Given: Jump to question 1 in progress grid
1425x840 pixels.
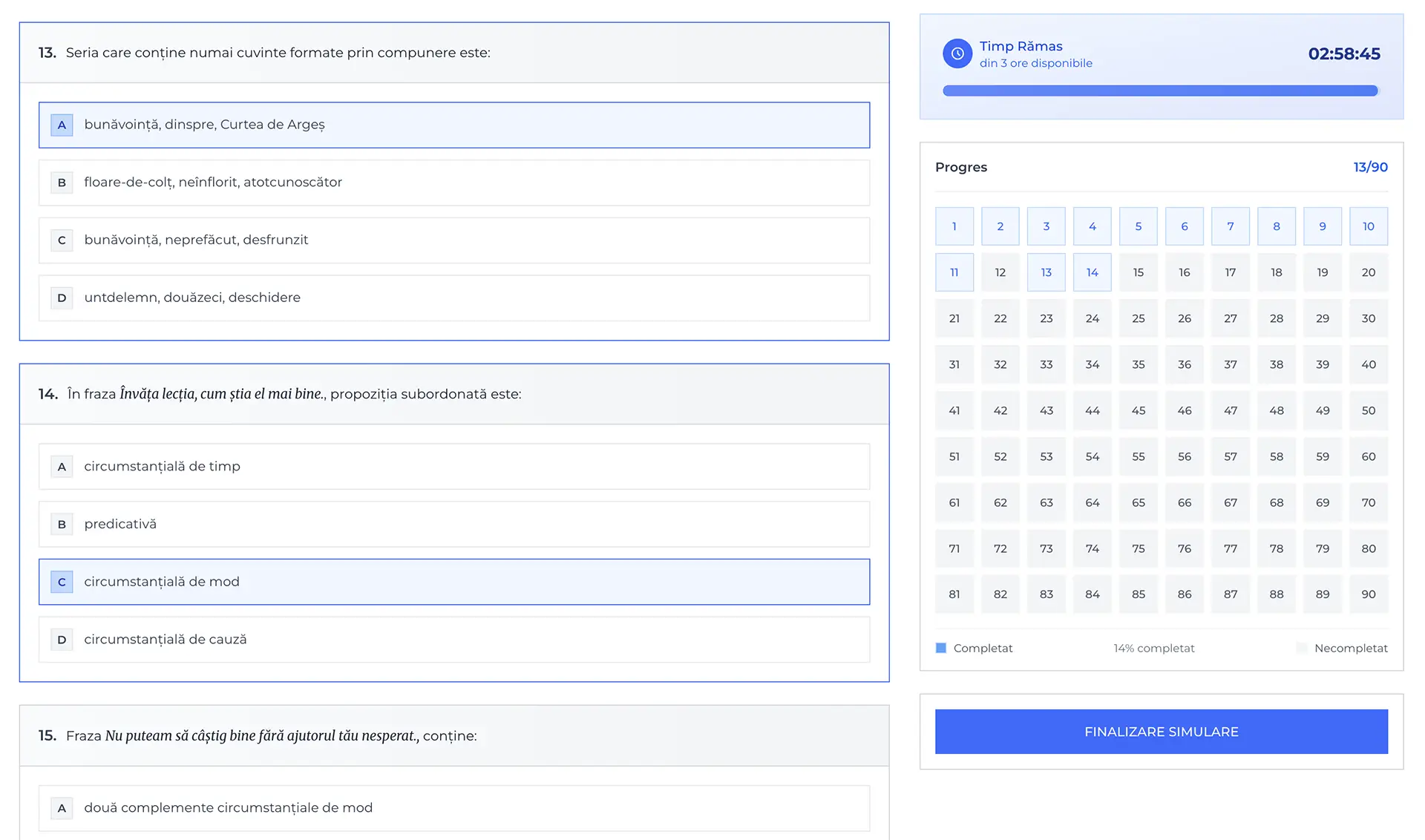Looking at the screenshot, I should (954, 226).
